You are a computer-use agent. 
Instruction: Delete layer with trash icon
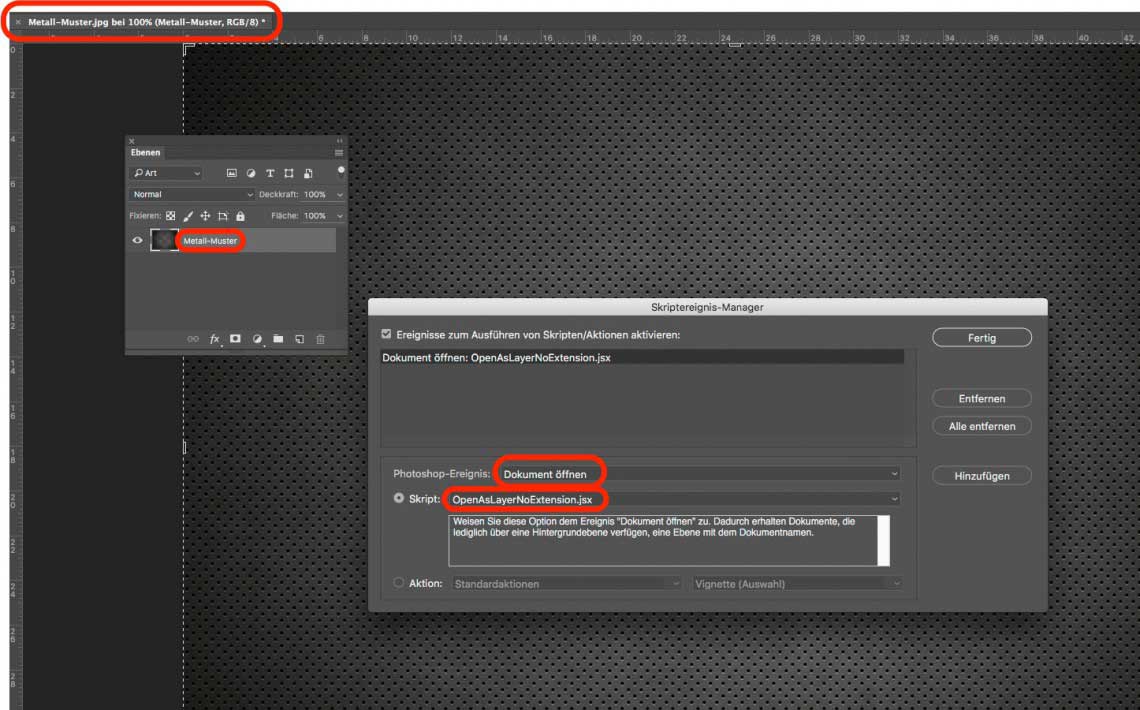click(320, 339)
